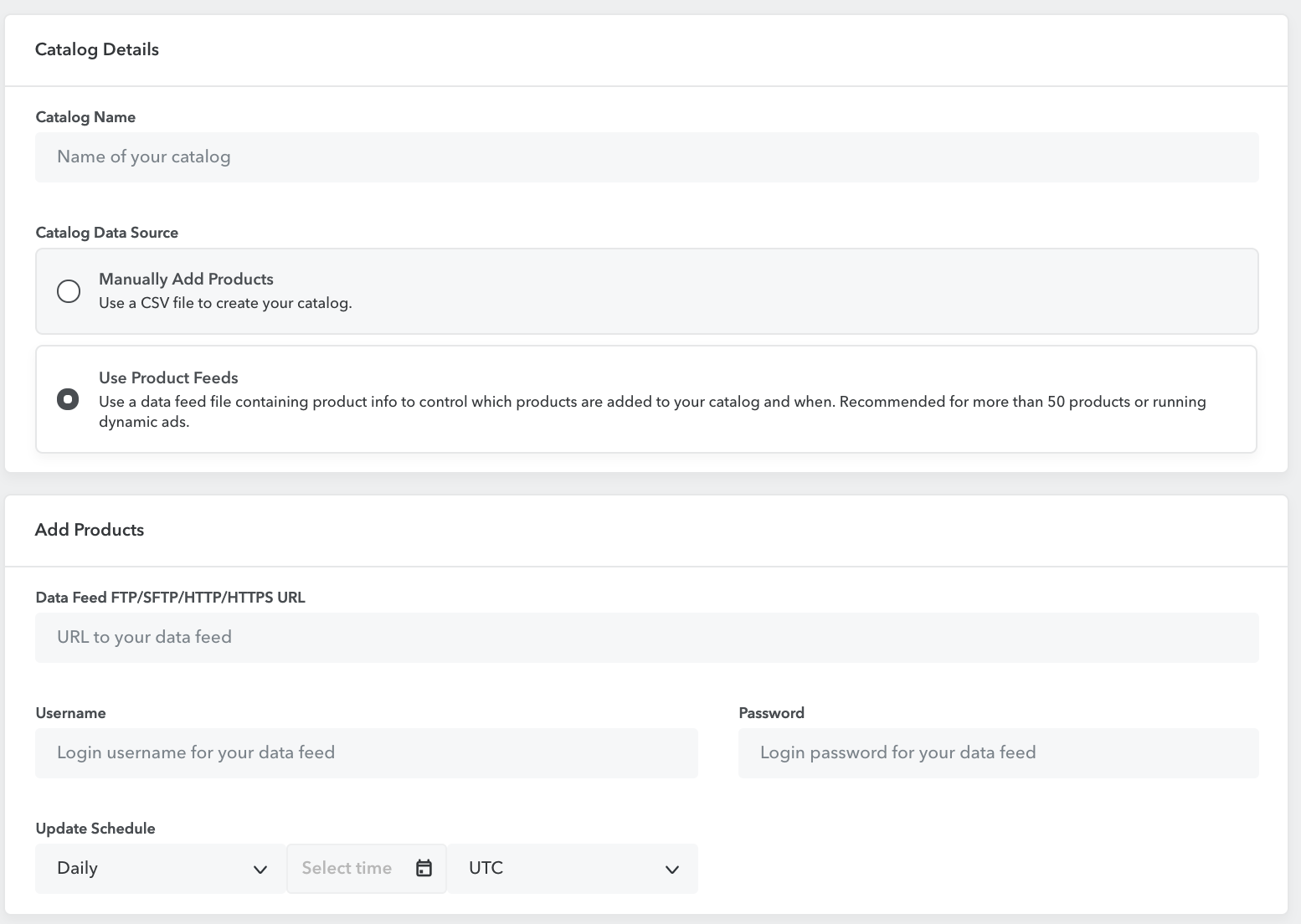Screen dimensions: 1301x924
Task: Click the calendar icon in the time picker
Action: point(424,868)
